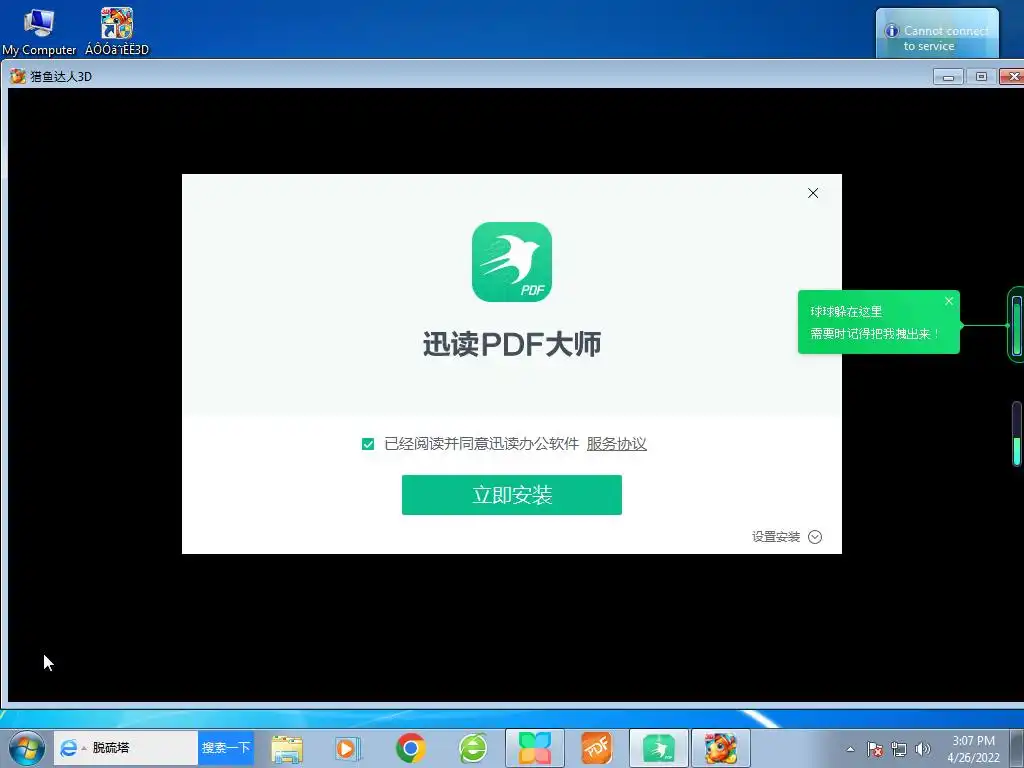This screenshot has height=768, width=1024.
Task: Maximize the 猎鱼达人3D window
Action: point(981,76)
